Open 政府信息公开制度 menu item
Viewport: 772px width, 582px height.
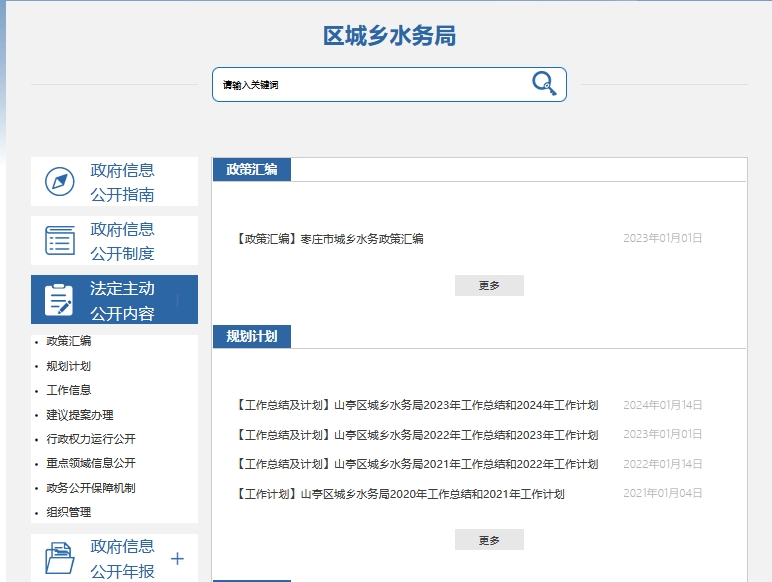click(114, 240)
